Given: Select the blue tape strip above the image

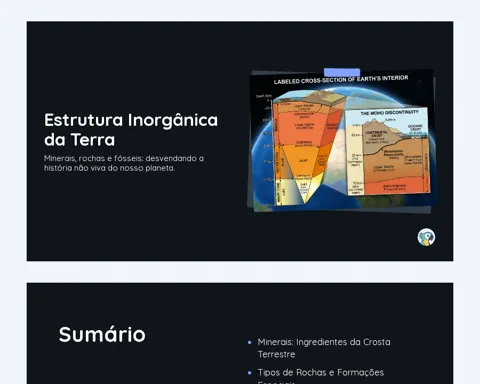Looking at the screenshot, I should point(342,72).
